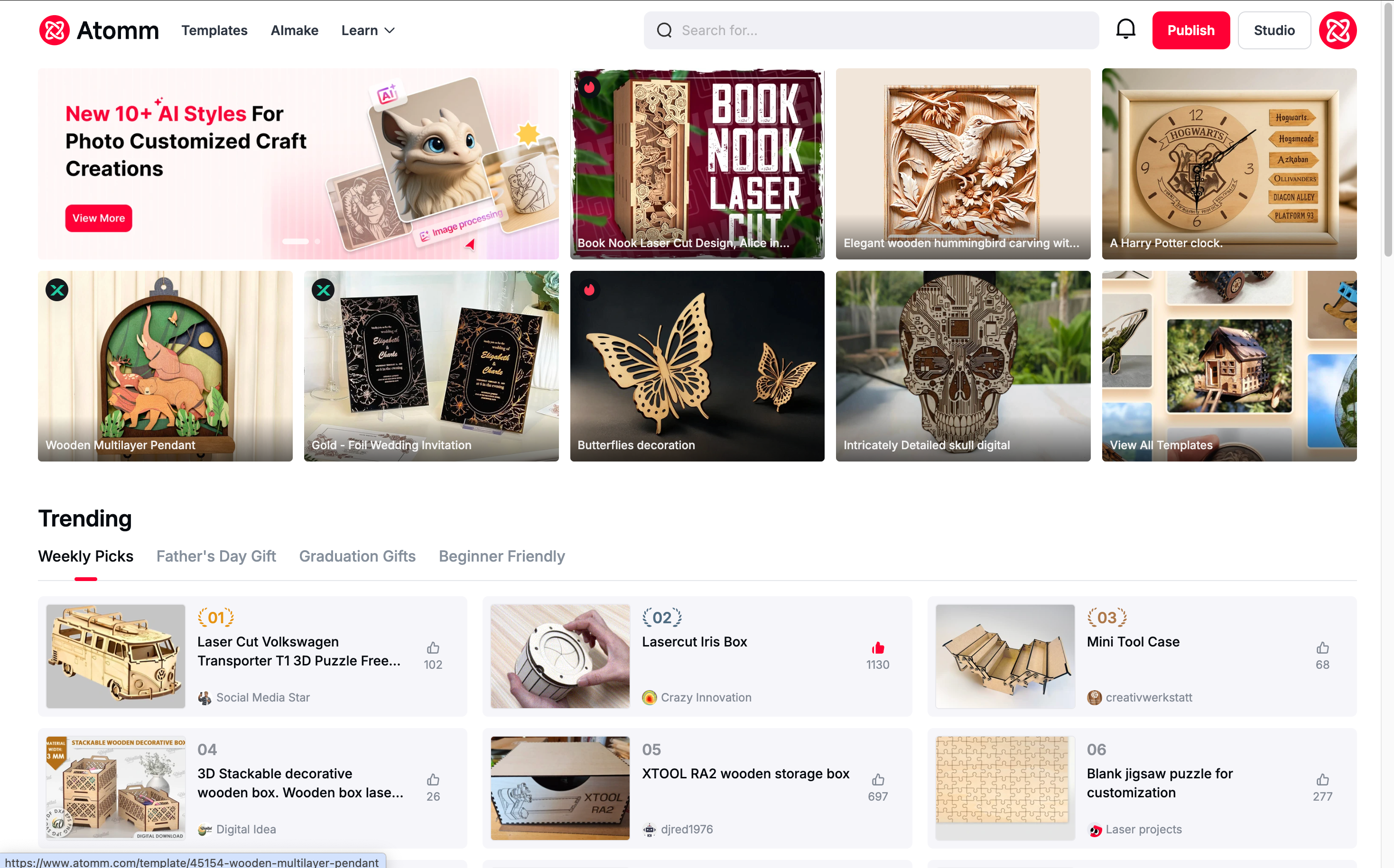
Task: Click the Crazy Innovation author avatar
Action: tap(649, 698)
